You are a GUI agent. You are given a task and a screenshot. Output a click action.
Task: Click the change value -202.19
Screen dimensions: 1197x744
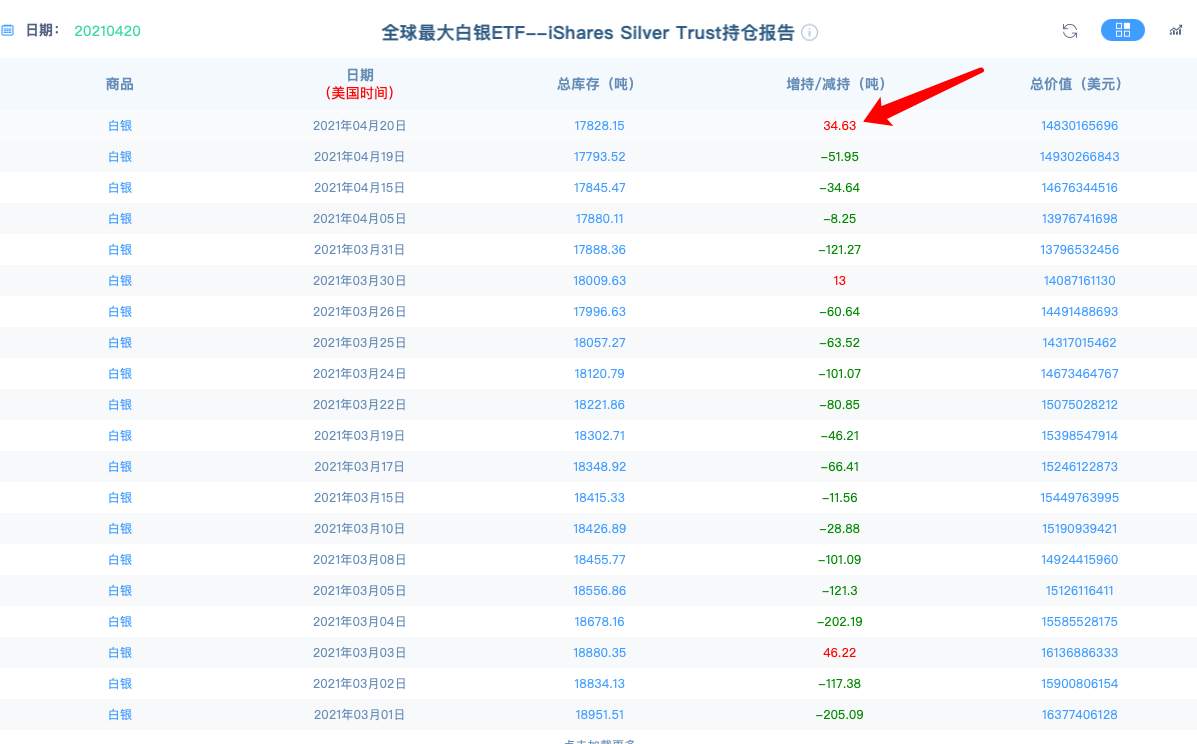click(x=839, y=621)
